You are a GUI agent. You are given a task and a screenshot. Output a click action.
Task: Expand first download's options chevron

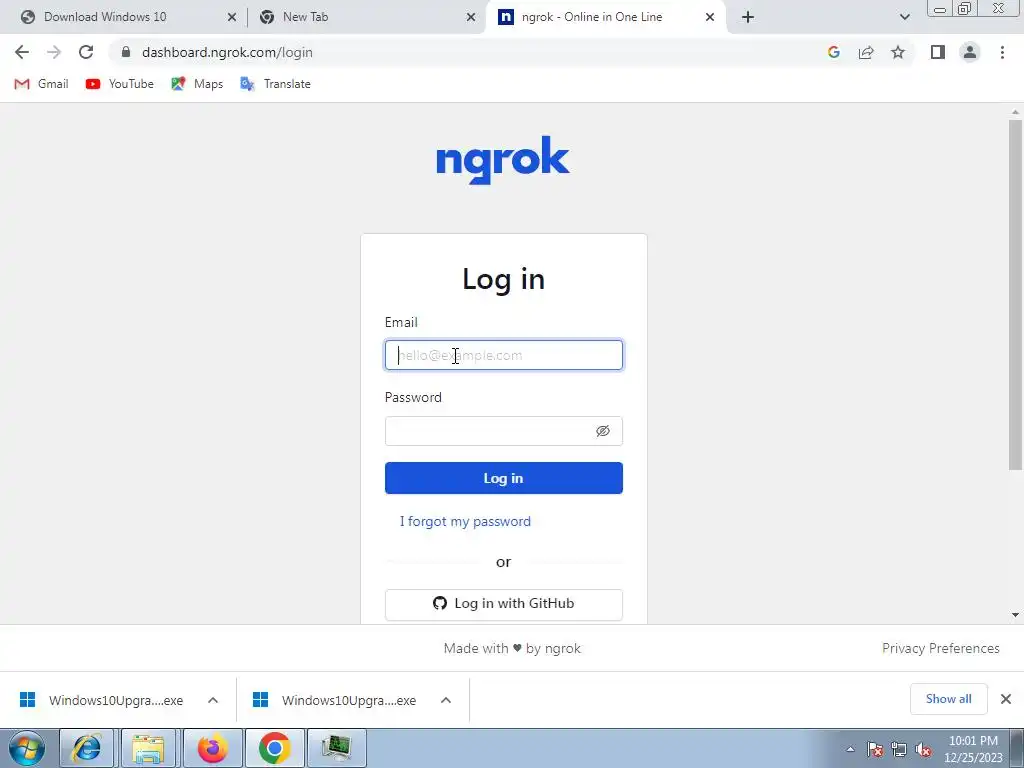click(213, 700)
